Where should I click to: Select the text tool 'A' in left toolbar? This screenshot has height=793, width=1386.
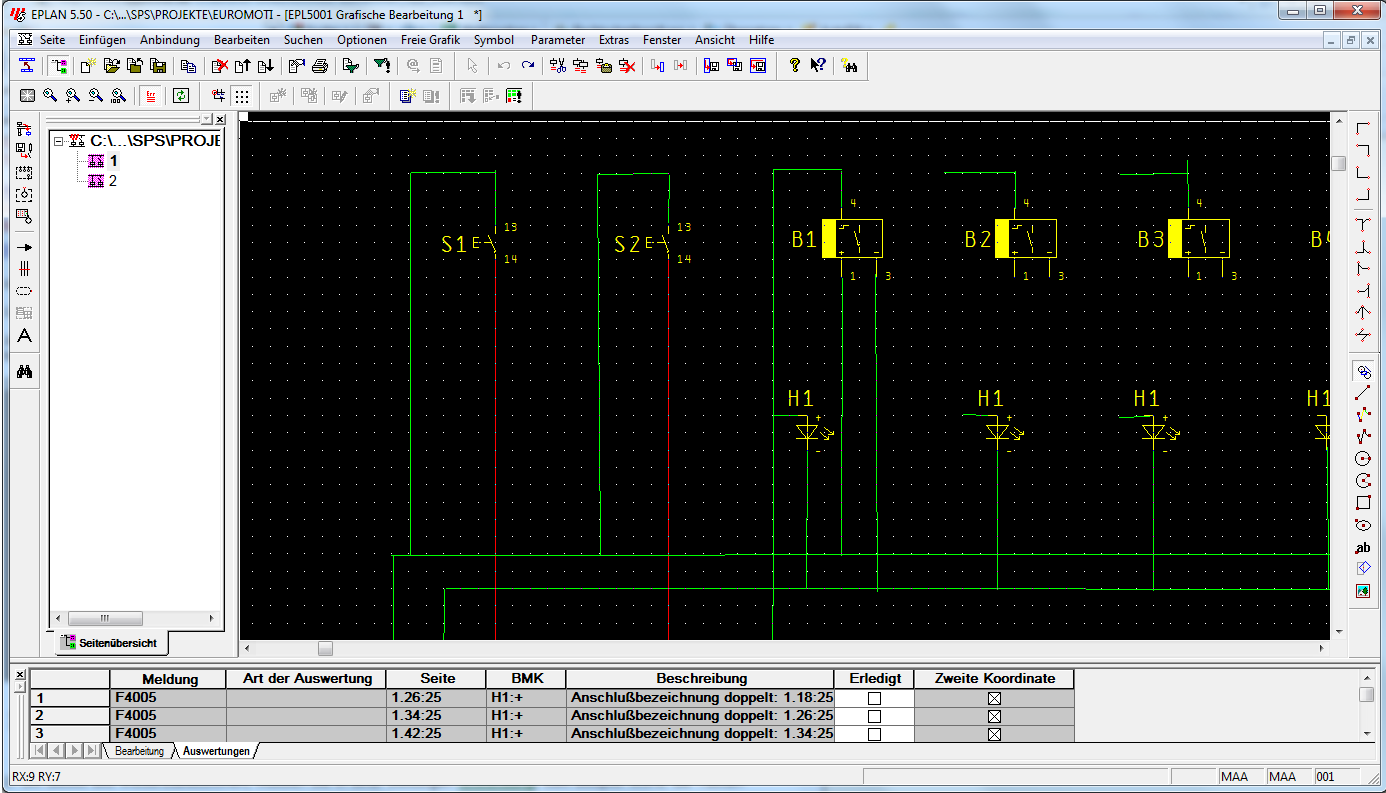25,336
